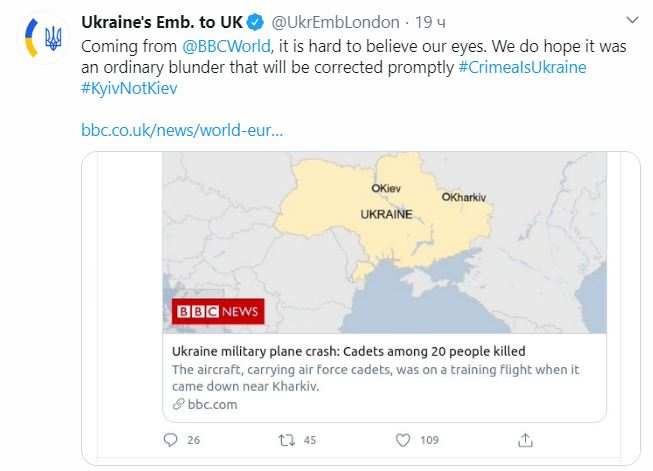Open the #CrimeaIsUkraine hashtag
653x471 pixels.
tap(522, 67)
